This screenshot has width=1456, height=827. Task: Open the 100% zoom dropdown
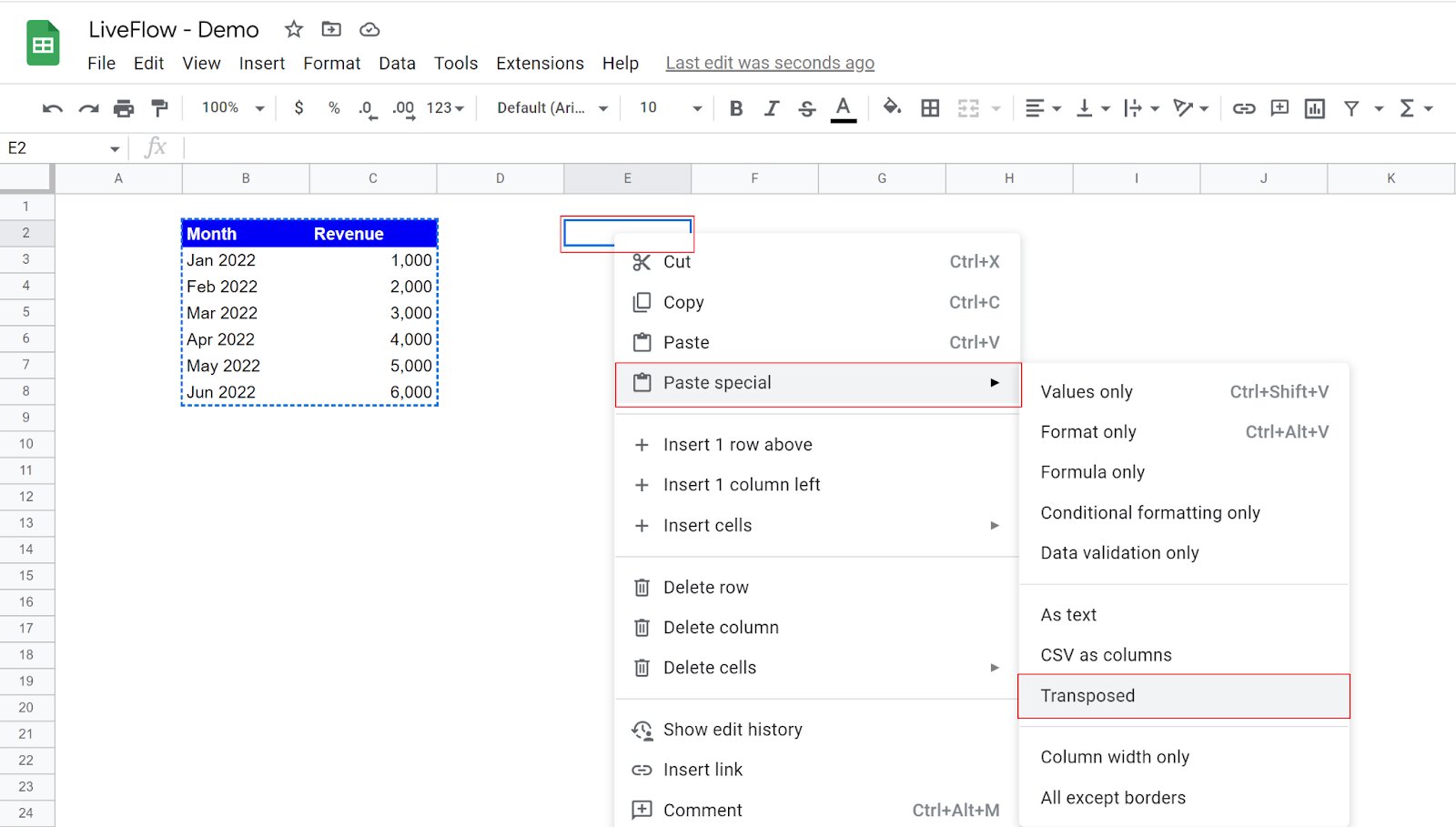232,107
